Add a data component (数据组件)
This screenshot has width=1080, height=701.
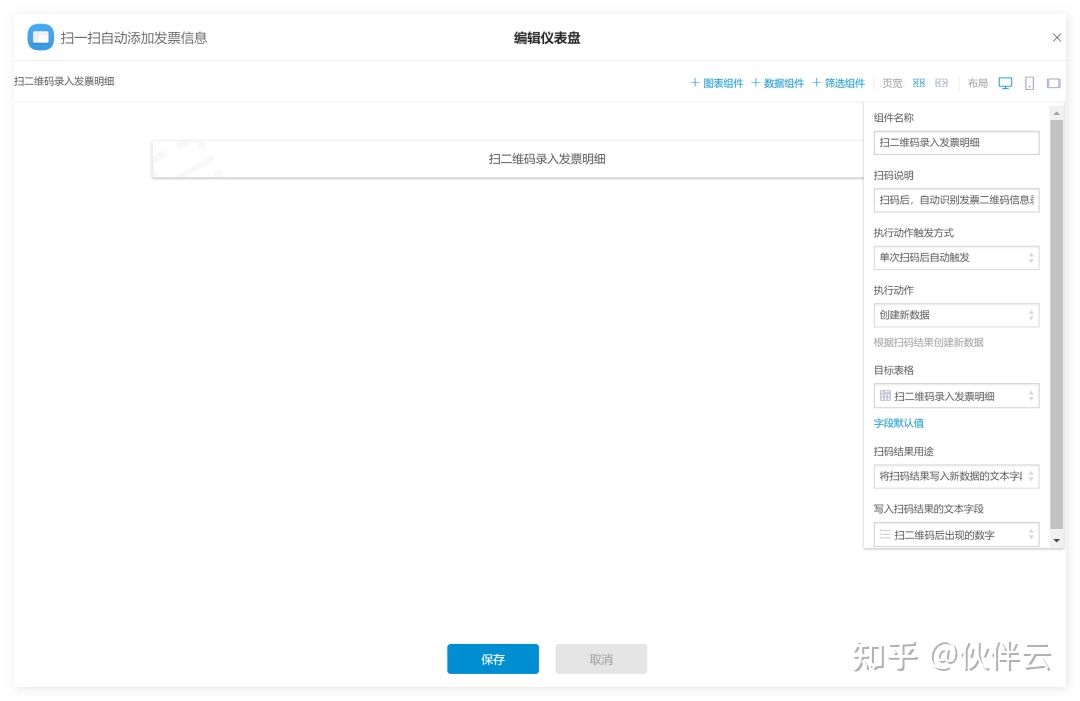pyautogui.click(x=777, y=83)
